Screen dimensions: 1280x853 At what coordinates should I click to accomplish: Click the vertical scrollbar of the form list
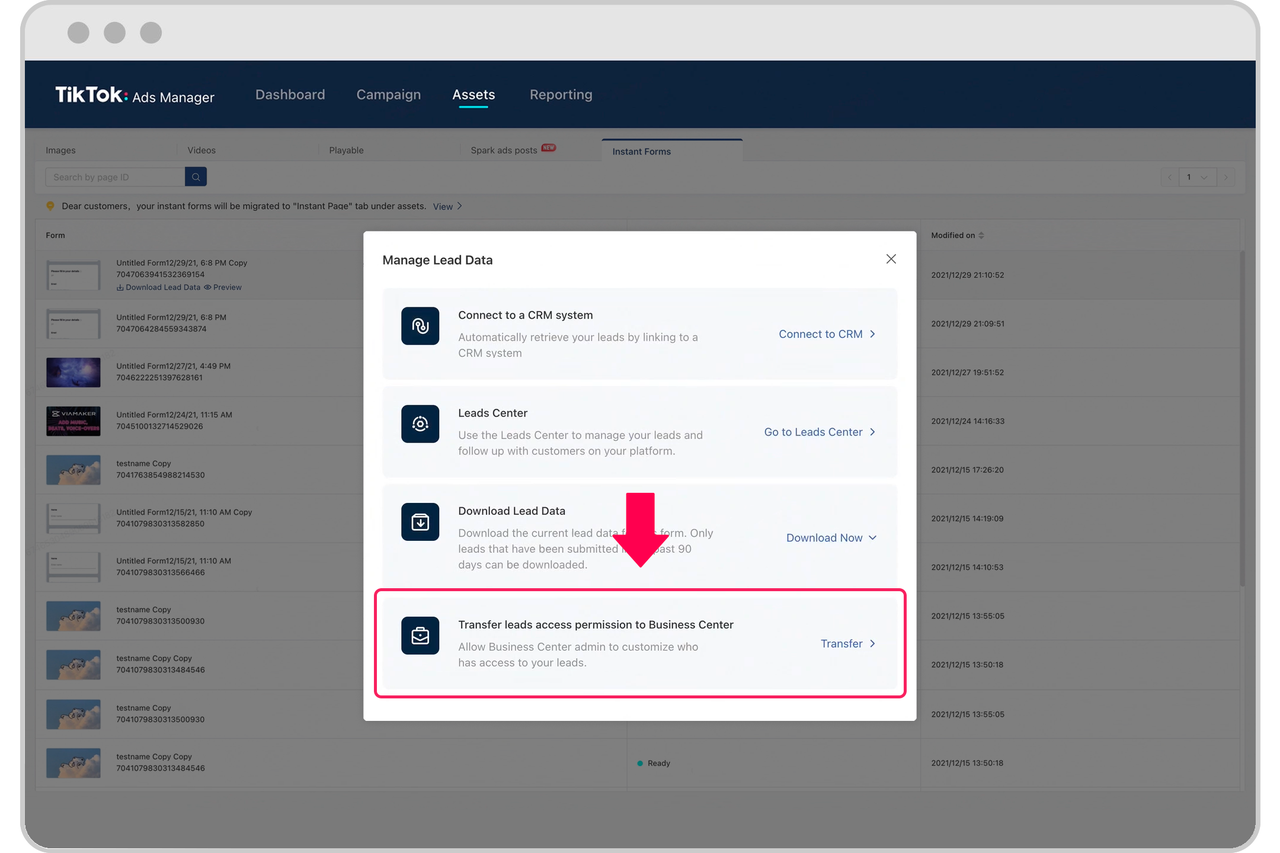point(1243,420)
